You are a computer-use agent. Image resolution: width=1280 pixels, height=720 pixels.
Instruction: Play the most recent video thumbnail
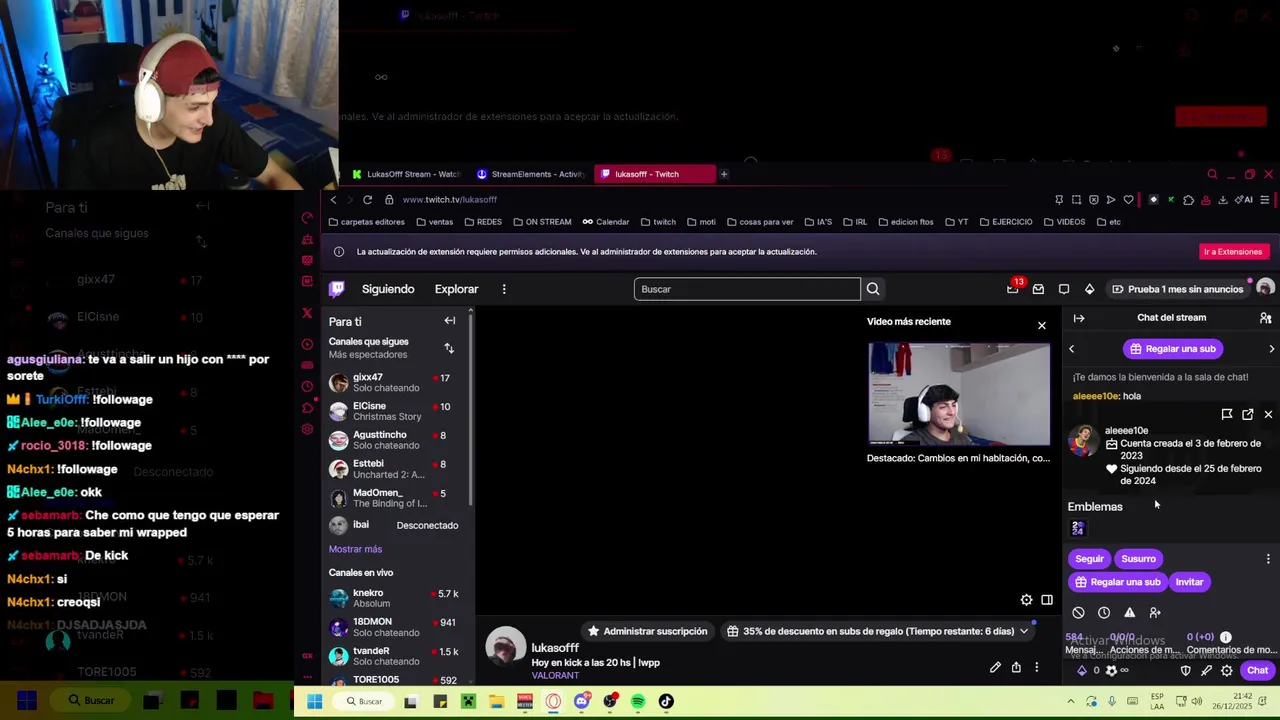pyautogui.click(x=959, y=394)
